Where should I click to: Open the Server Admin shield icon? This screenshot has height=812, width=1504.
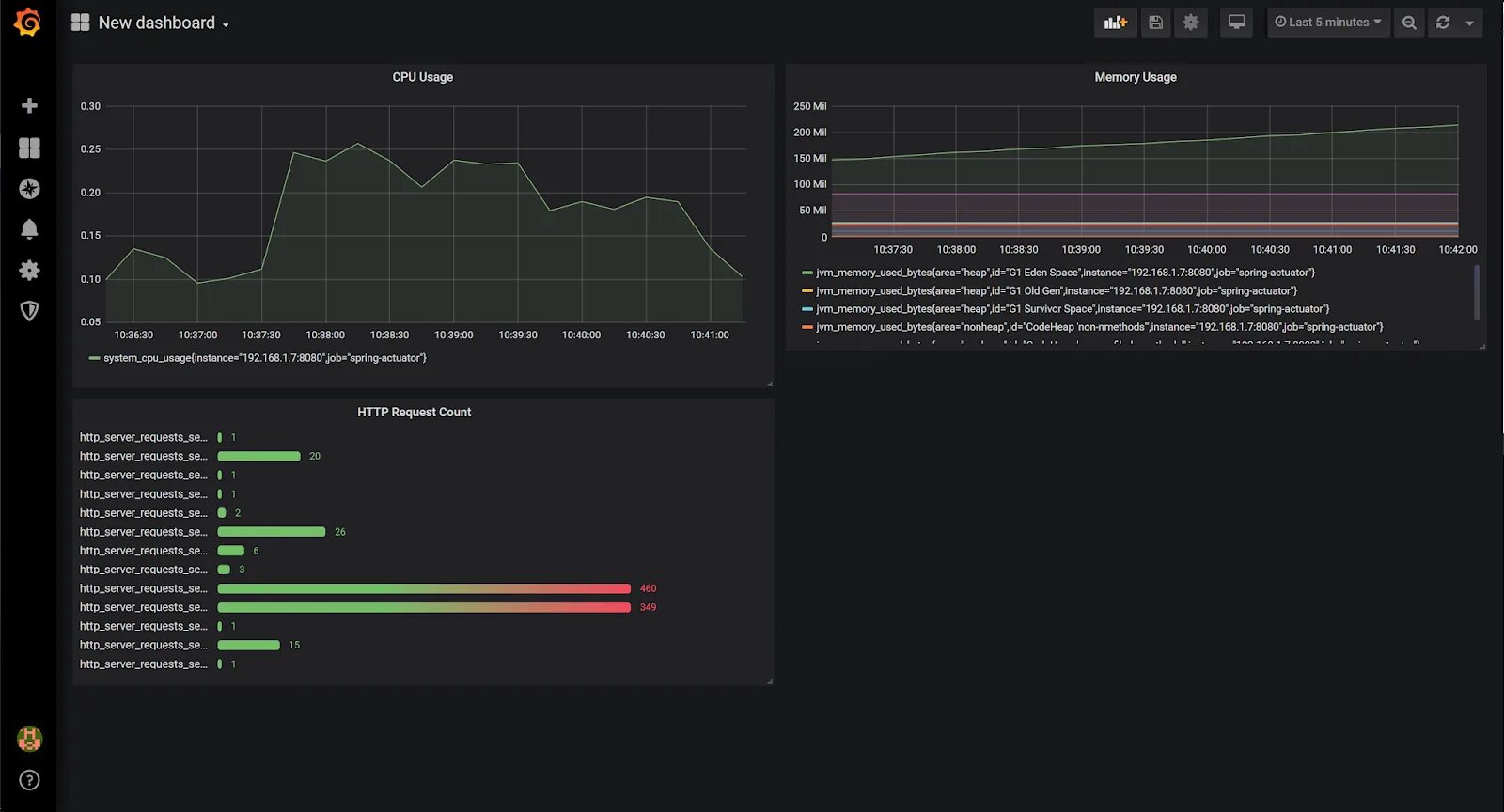pyautogui.click(x=29, y=311)
